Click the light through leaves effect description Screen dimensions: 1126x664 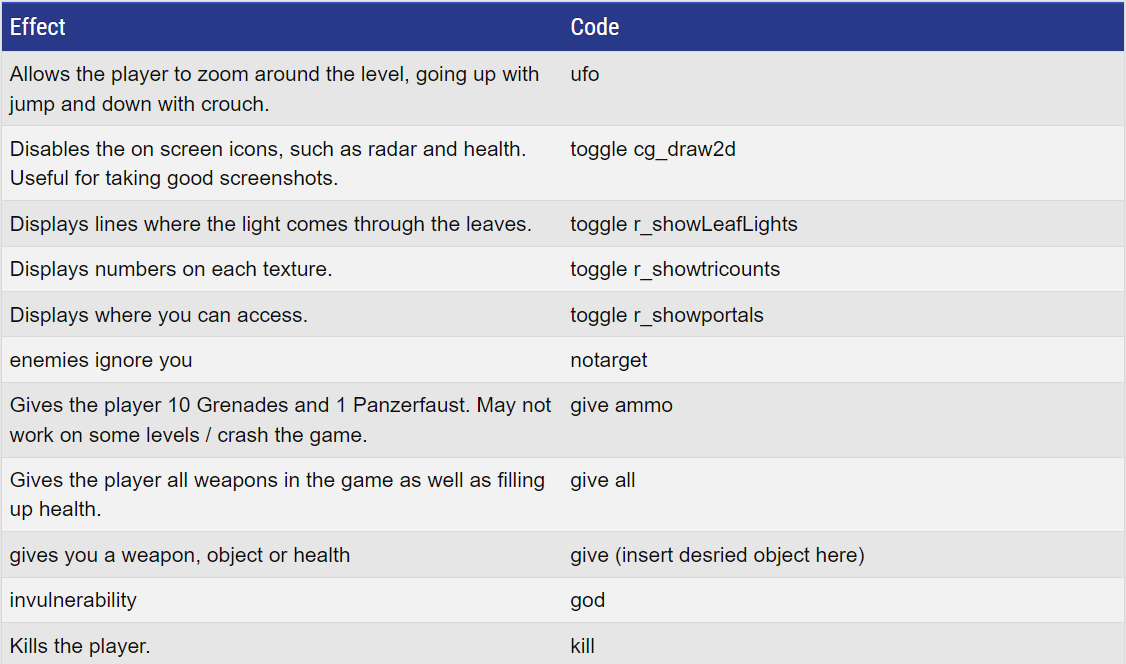(270, 224)
